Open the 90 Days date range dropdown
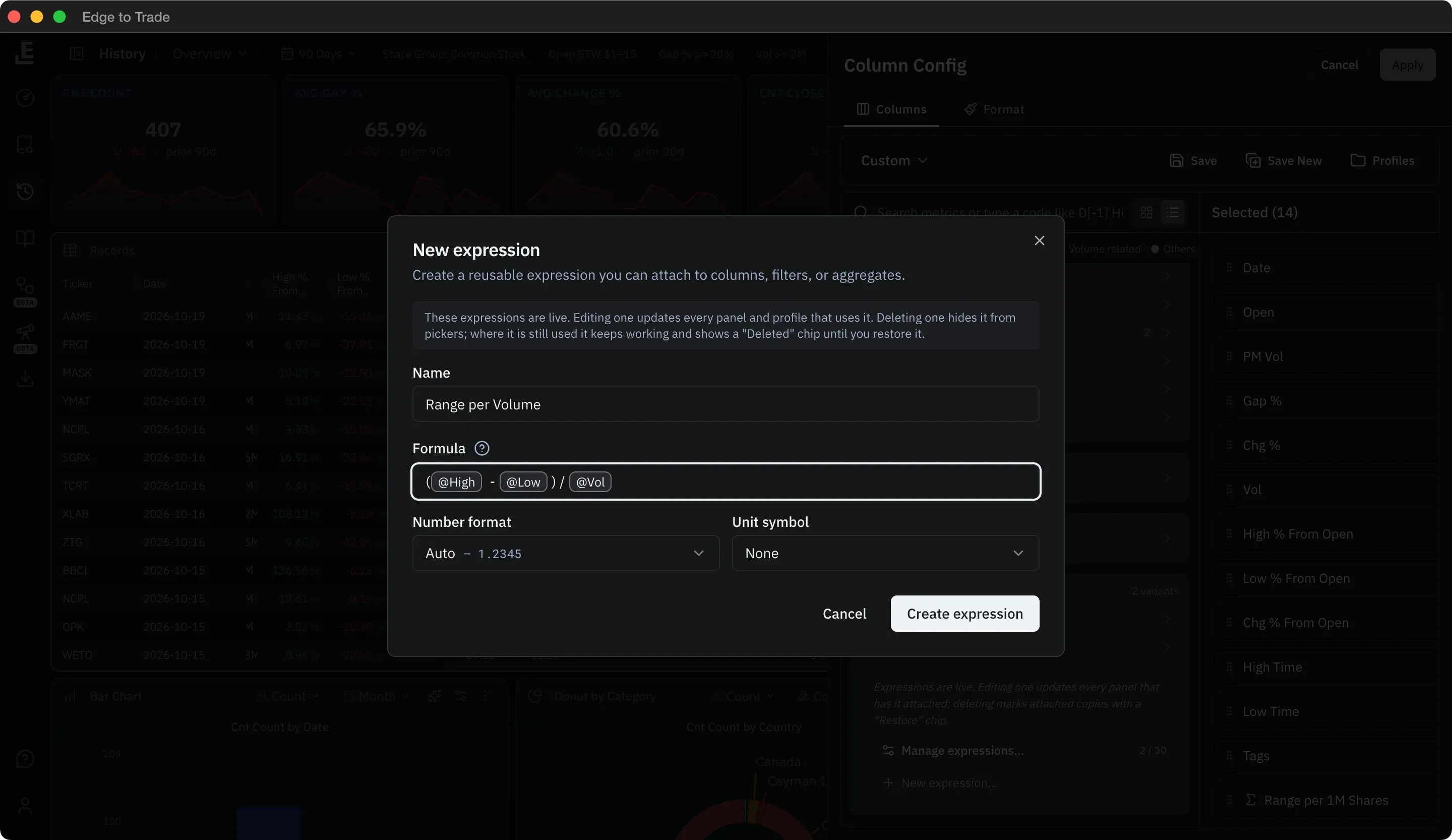Screen dimensions: 1452x840 [318, 53]
